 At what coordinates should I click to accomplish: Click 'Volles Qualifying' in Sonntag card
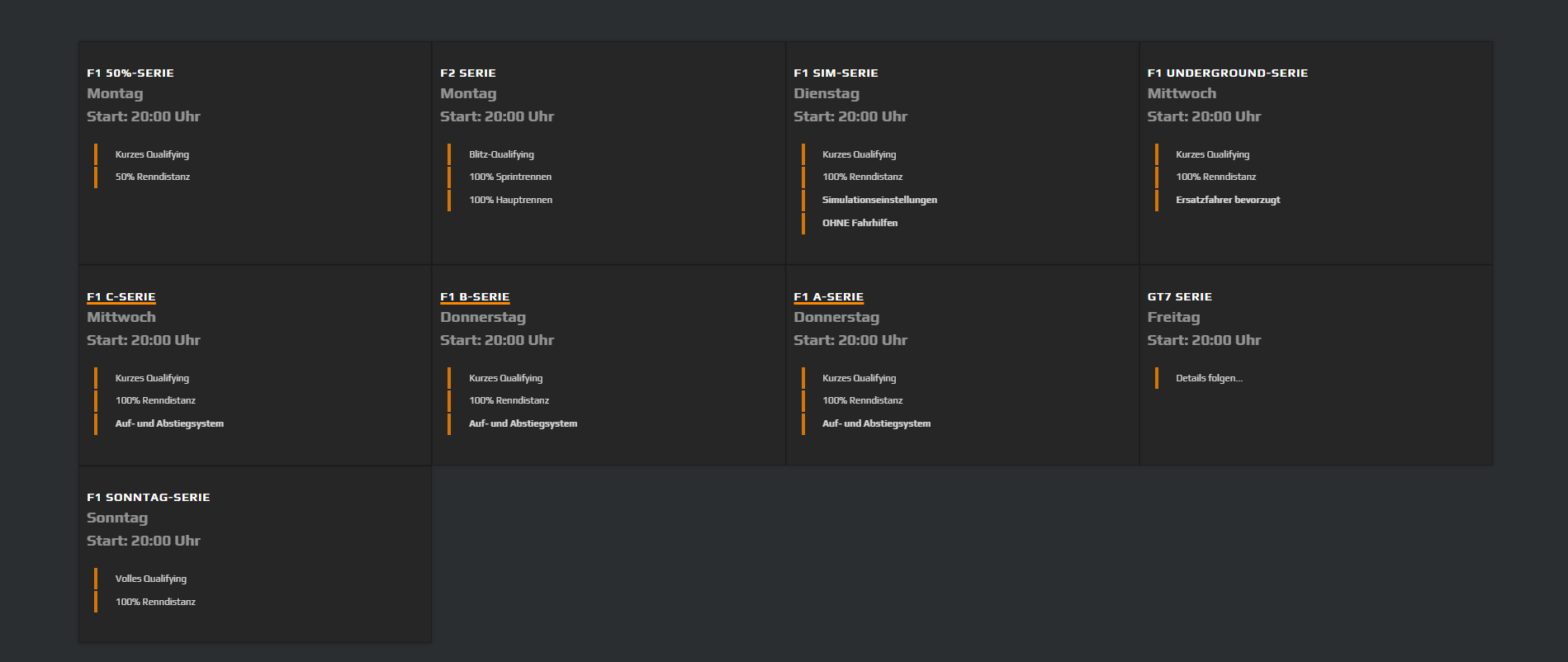click(151, 579)
